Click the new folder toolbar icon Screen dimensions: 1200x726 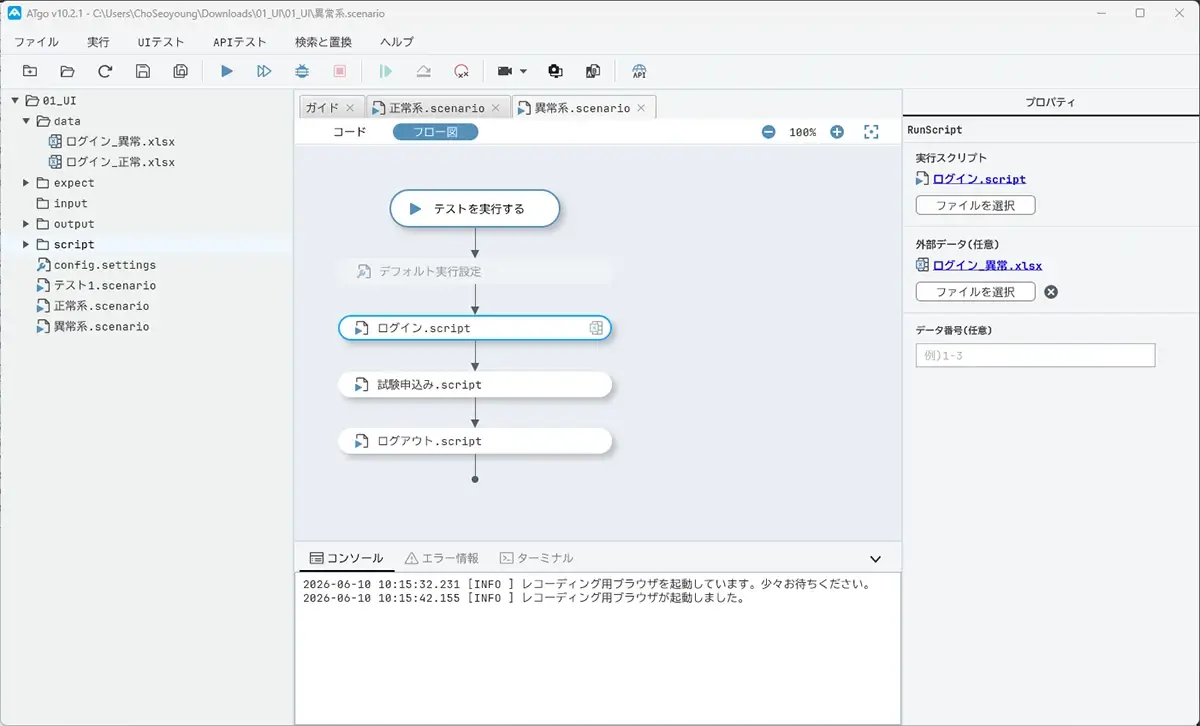(x=30, y=71)
